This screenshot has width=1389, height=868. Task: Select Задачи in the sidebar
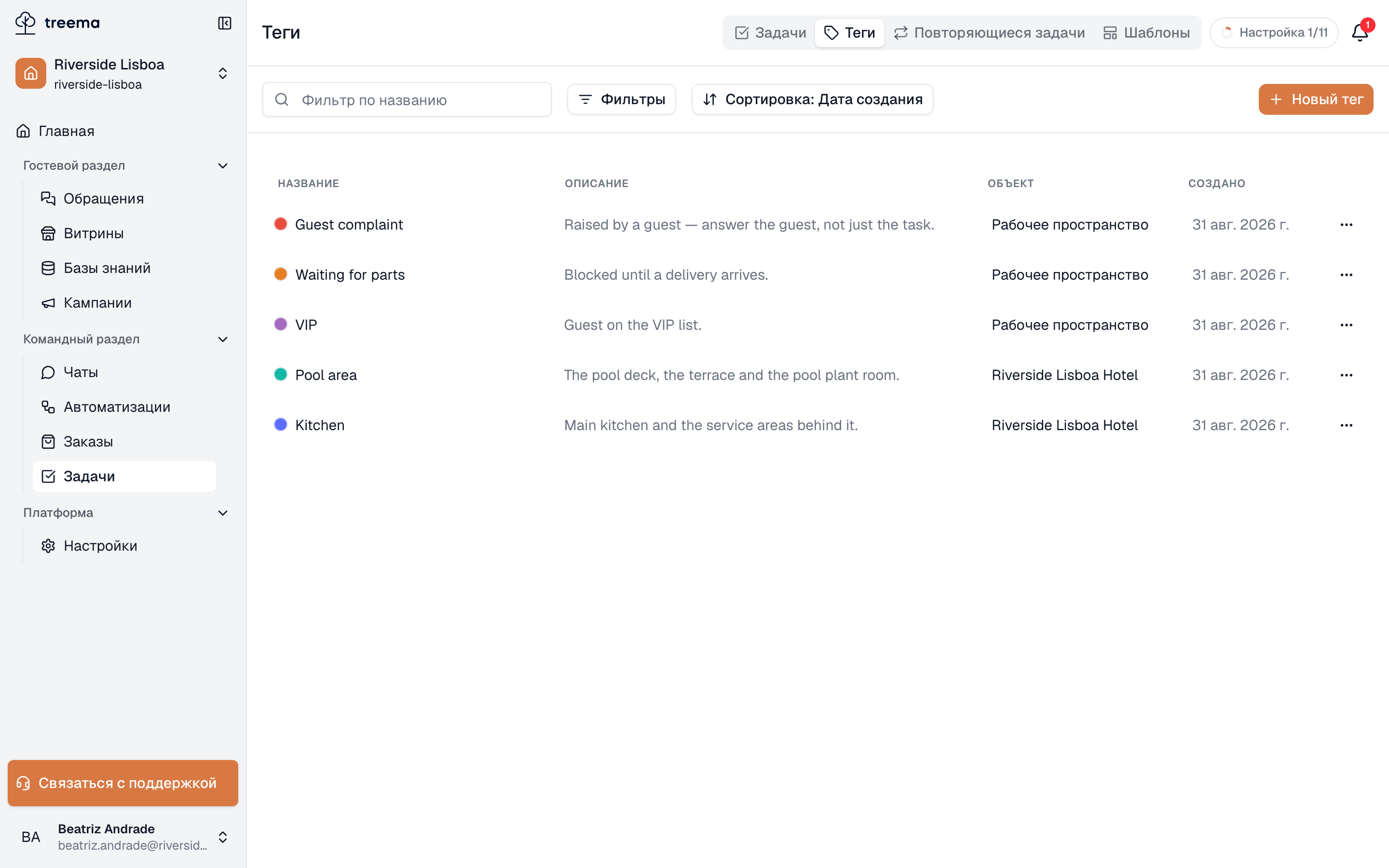(x=124, y=476)
